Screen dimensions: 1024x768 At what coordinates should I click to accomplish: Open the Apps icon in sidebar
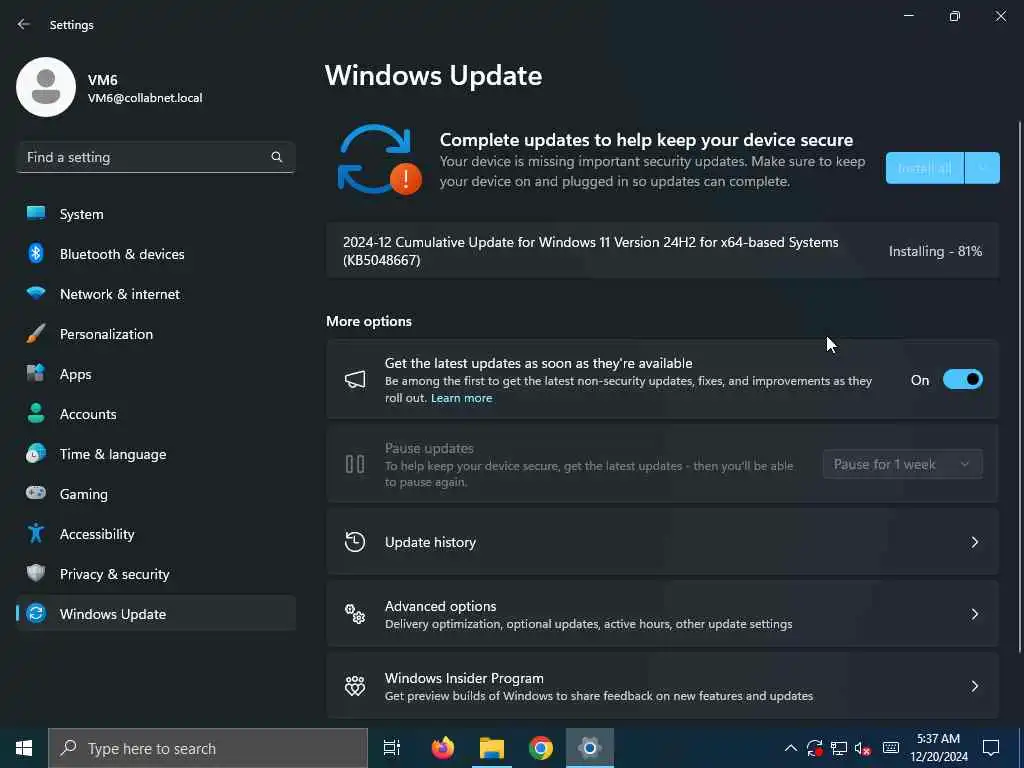[x=36, y=373]
